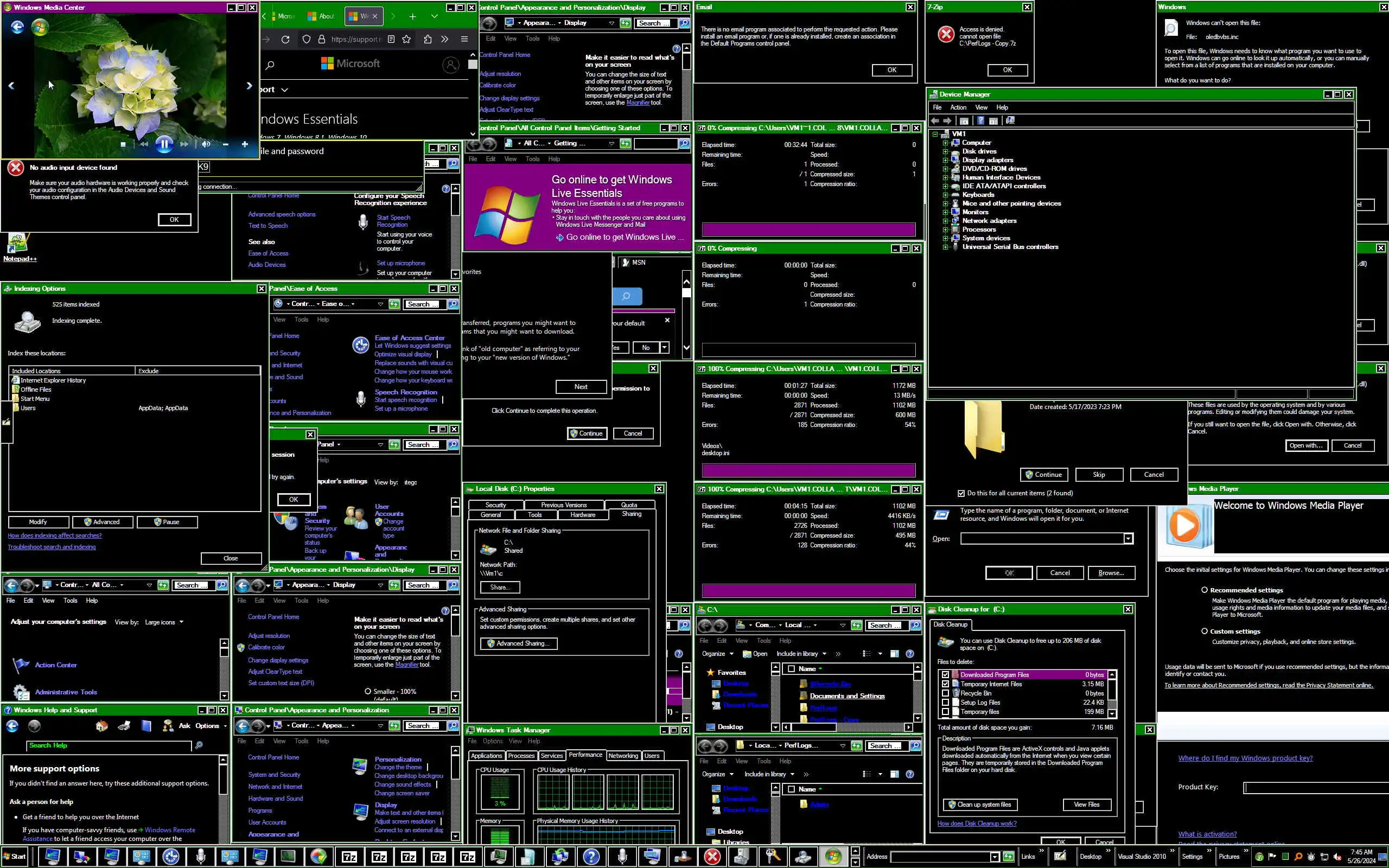Click the Media Center back arrow
This screenshot has height=868, width=1389.
click(17, 27)
